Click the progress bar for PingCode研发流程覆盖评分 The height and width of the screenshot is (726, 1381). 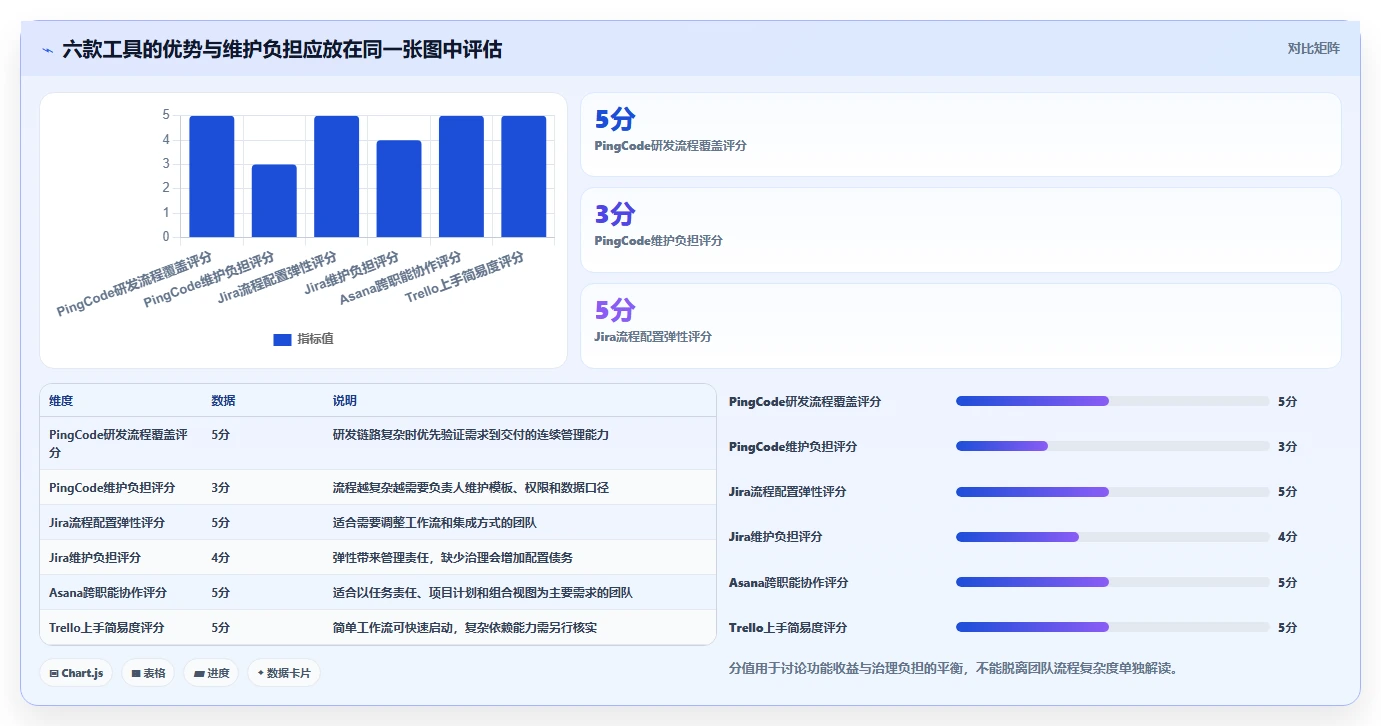click(x=1112, y=401)
